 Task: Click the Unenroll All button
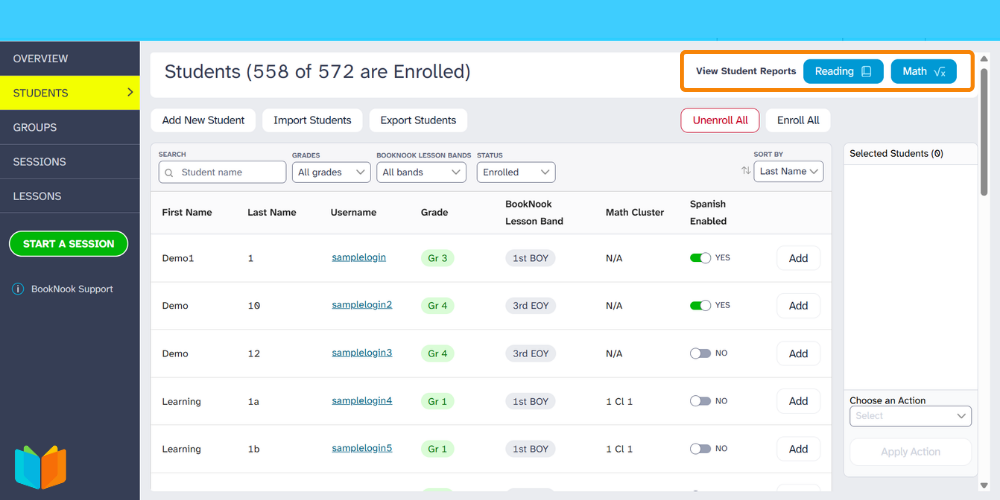pos(720,120)
